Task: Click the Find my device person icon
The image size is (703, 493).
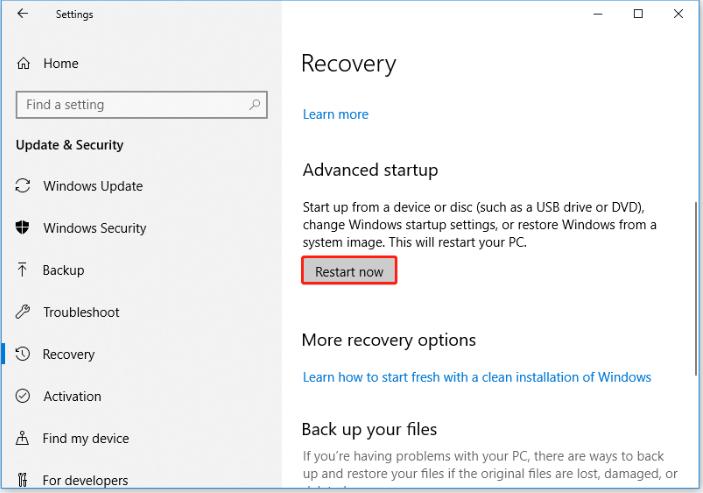Action: (22, 438)
